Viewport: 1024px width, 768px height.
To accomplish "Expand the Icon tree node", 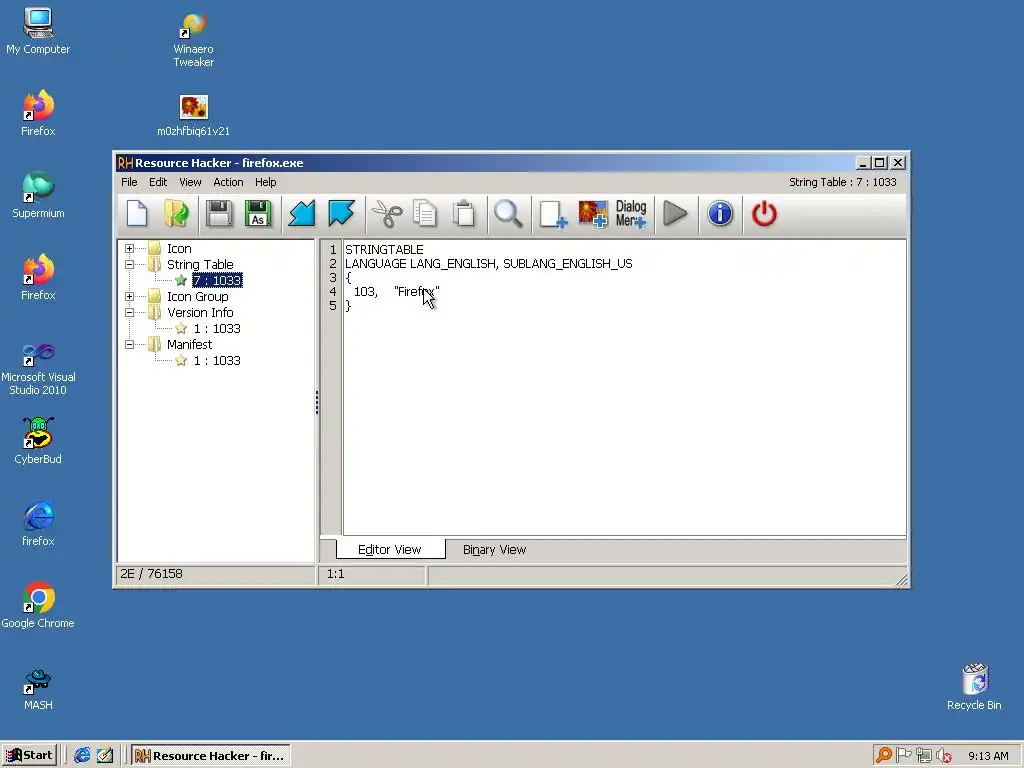I will click(129, 249).
